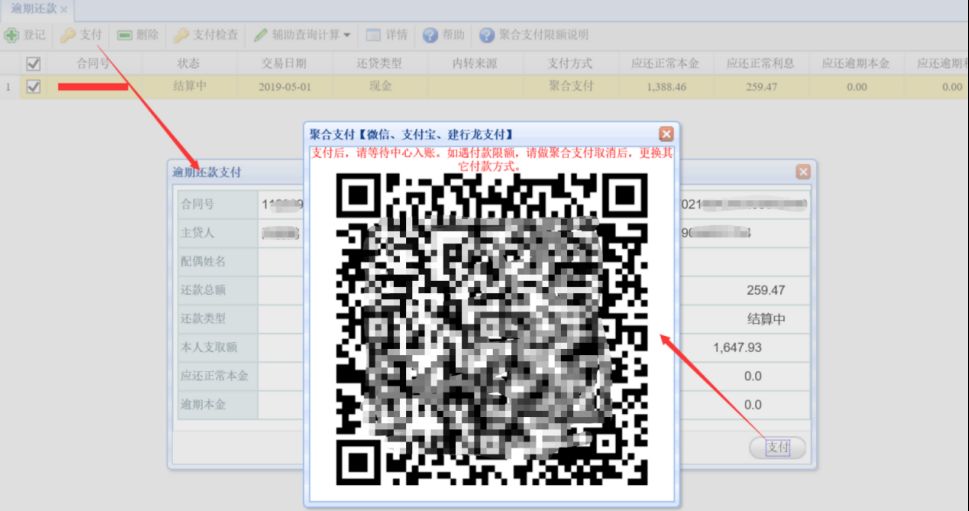Screen dimensions: 969x511
Task: Click the 删除 minus icon in toolbar
Action: (x=125, y=35)
